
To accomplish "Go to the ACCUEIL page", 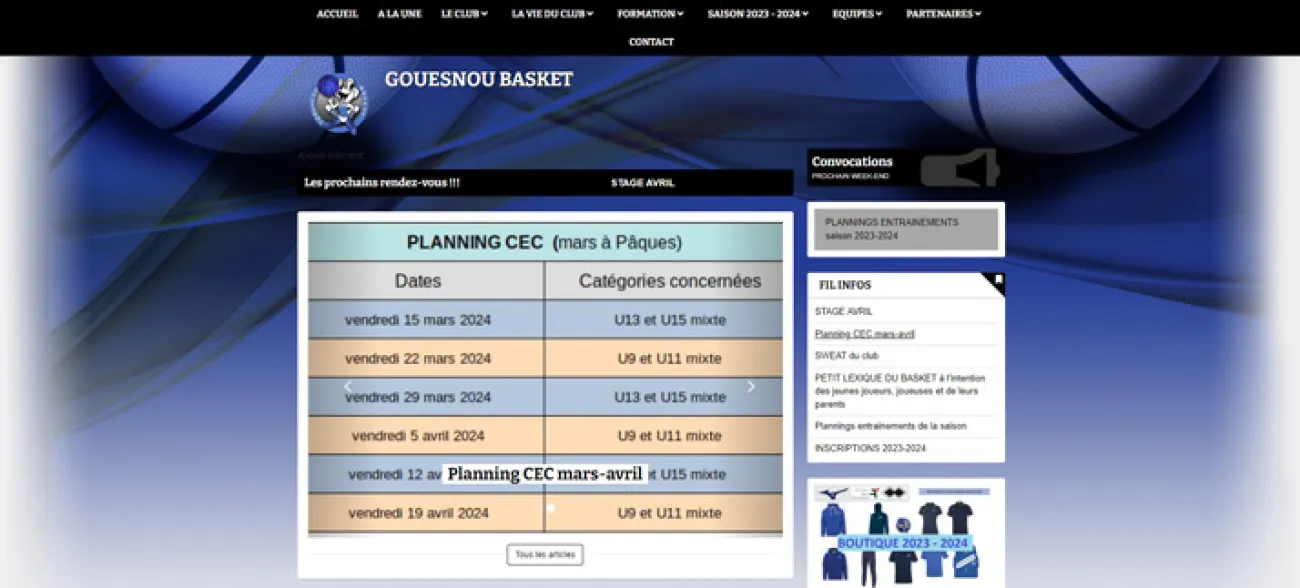I will [337, 14].
